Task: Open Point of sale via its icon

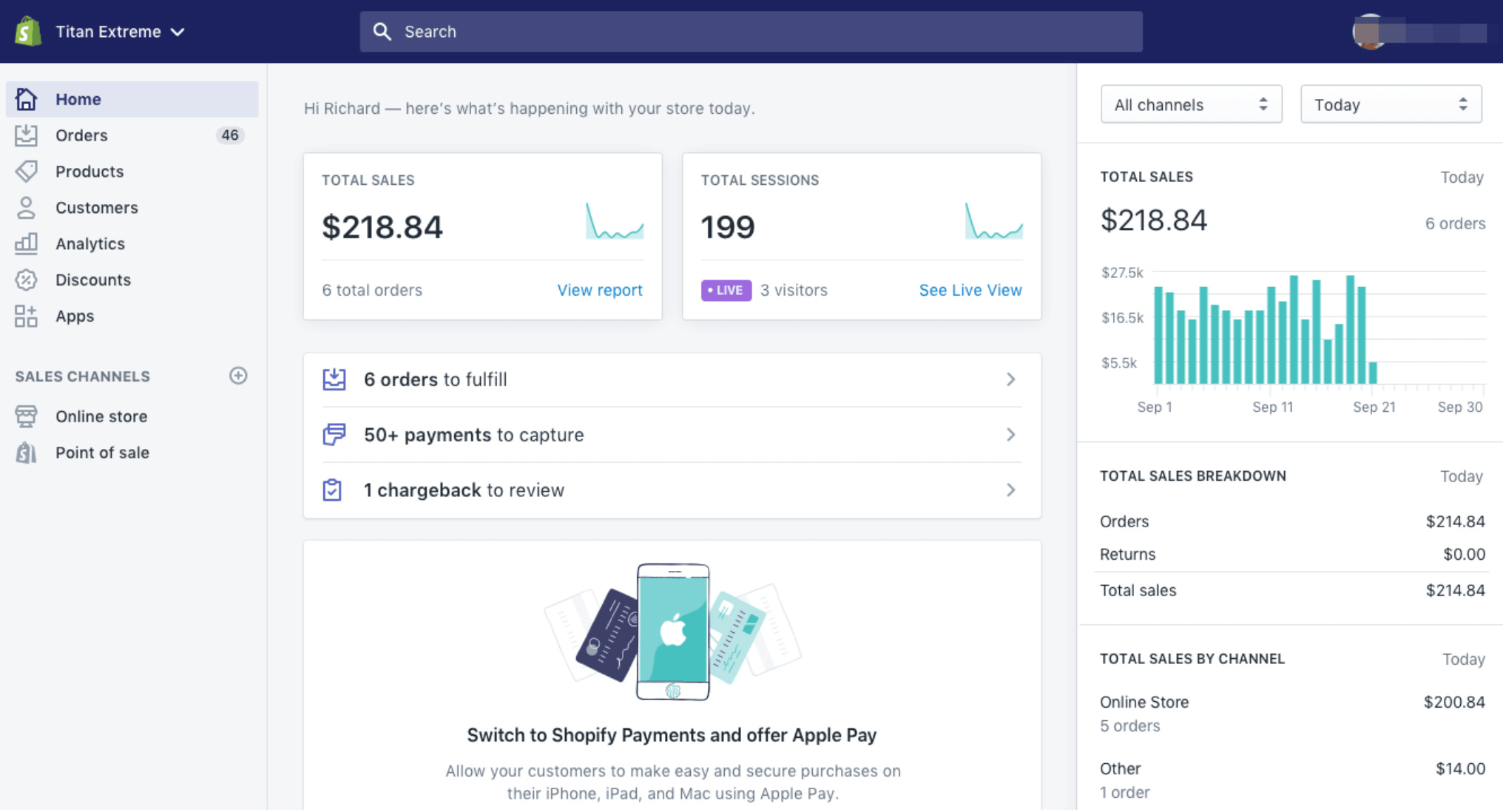Action: 26,452
